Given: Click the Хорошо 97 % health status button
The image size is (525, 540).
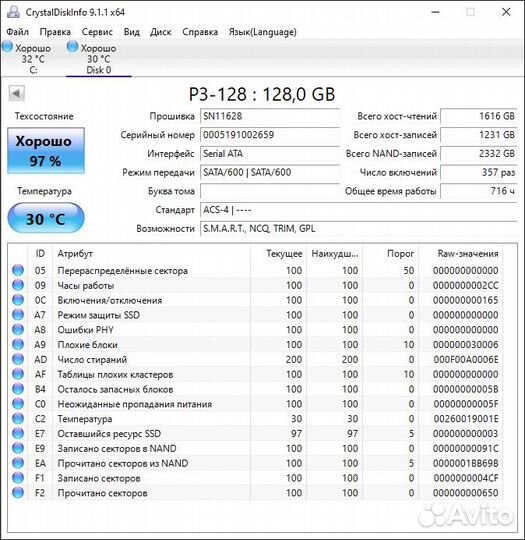Looking at the screenshot, I should pos(46,150).
